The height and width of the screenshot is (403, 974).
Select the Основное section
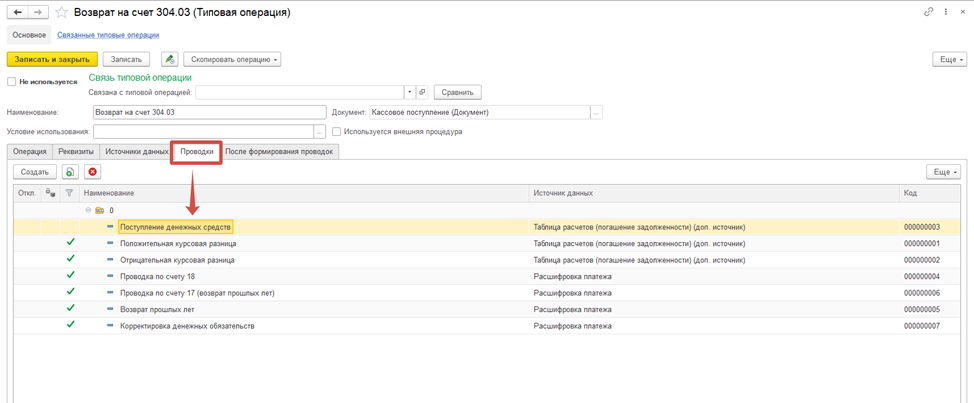[29, 35]
